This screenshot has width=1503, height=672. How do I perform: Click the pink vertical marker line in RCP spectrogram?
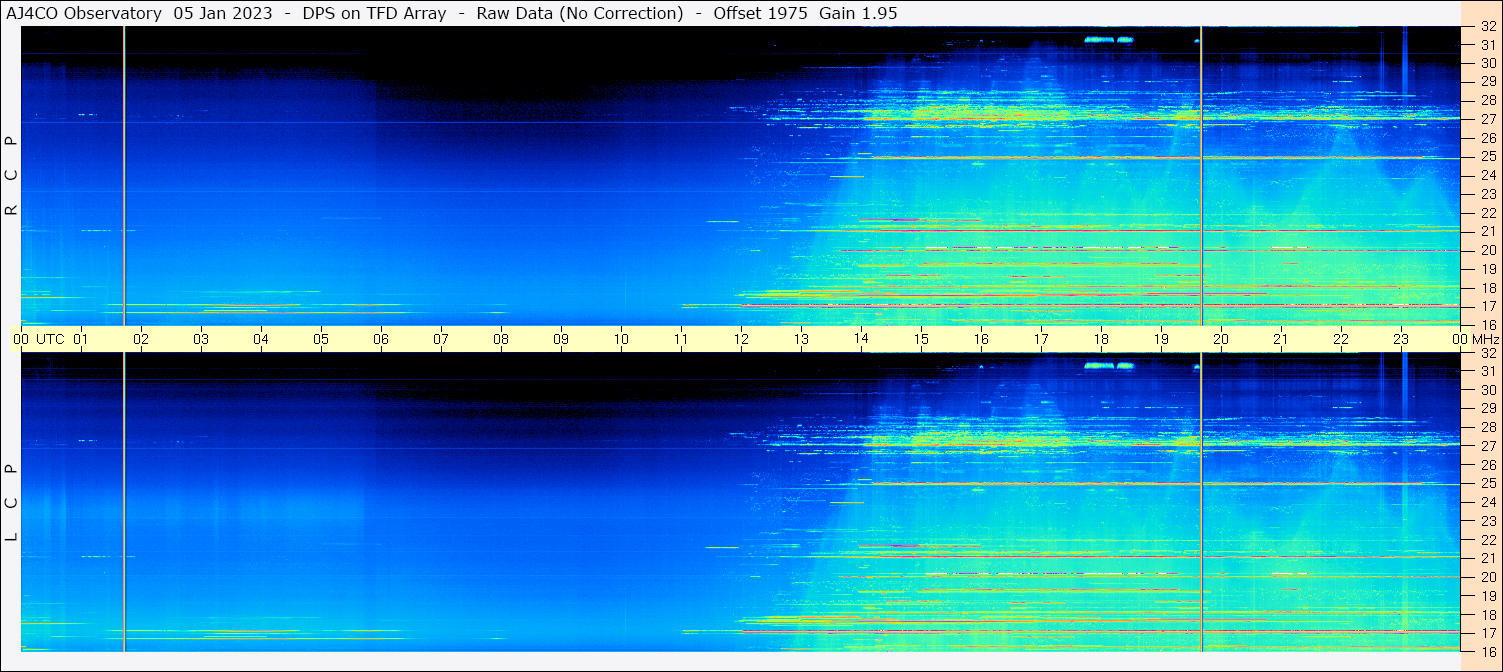click(1201, 175)
